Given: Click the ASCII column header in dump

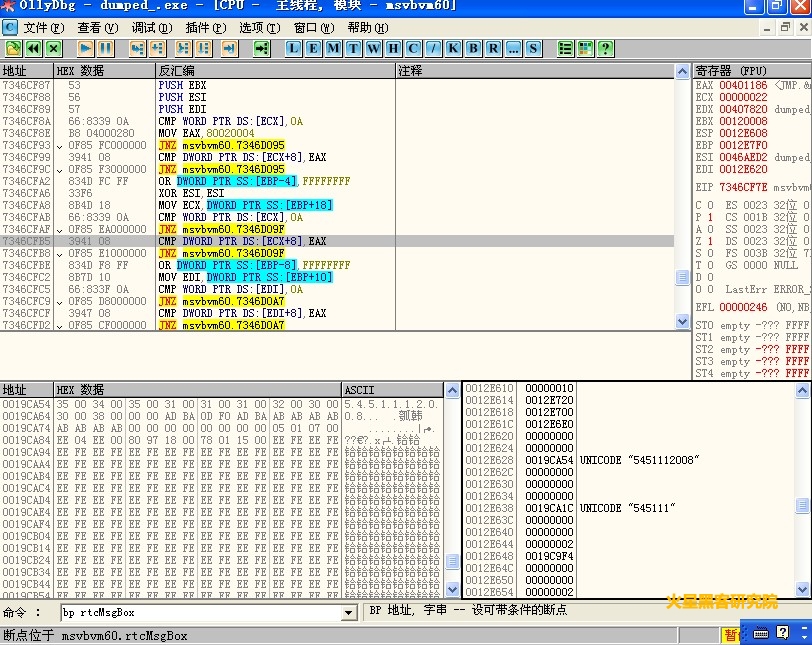Looking at the screenshot, I should pos(359,389).
